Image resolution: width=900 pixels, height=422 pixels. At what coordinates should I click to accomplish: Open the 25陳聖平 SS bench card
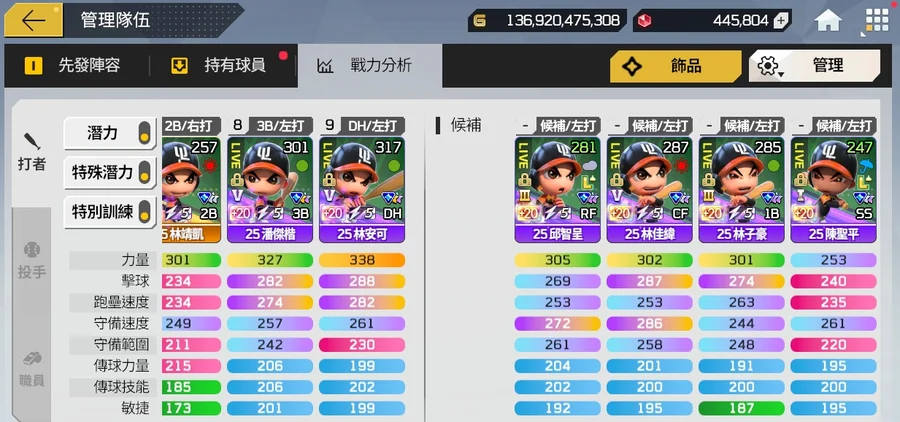[833, 189]
